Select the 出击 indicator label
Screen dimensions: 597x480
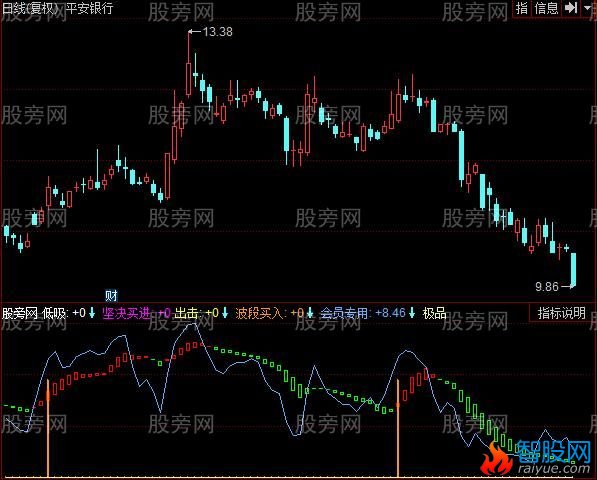[x=187, y=313]
